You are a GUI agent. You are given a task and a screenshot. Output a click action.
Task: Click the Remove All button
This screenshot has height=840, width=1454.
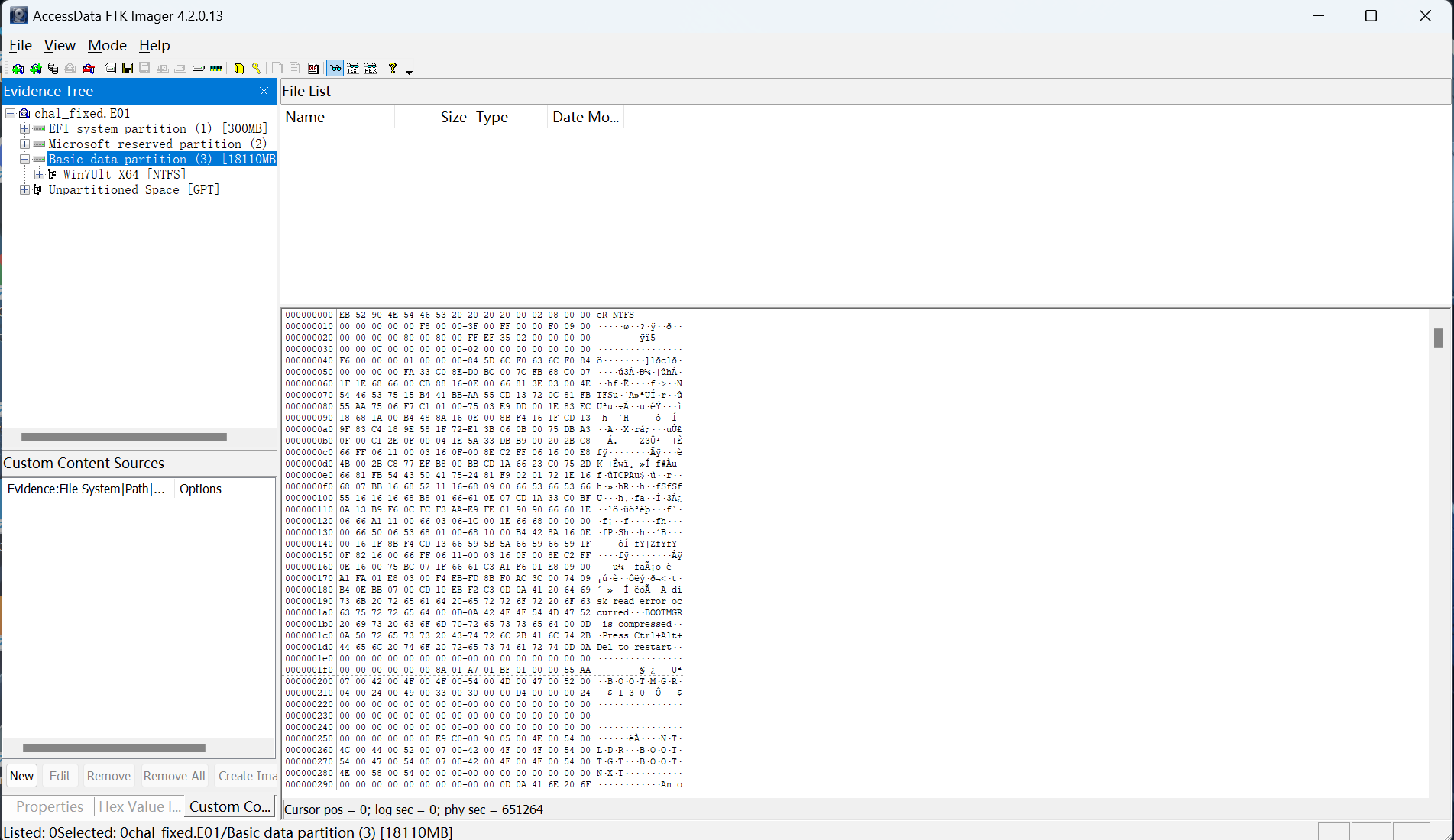(x=174, y=776)
